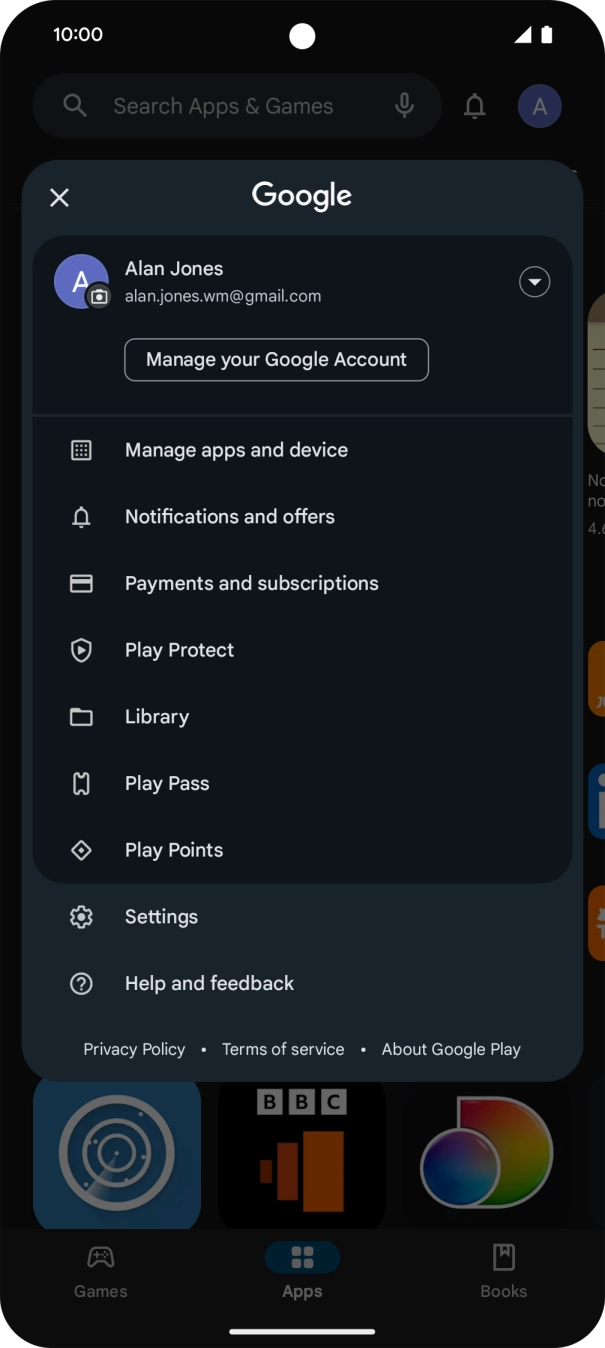This screenshot has width=605, height=1348.
Task: Tap the voice search microphone icon
Action: pyautogui.click(x=404, y=106)
